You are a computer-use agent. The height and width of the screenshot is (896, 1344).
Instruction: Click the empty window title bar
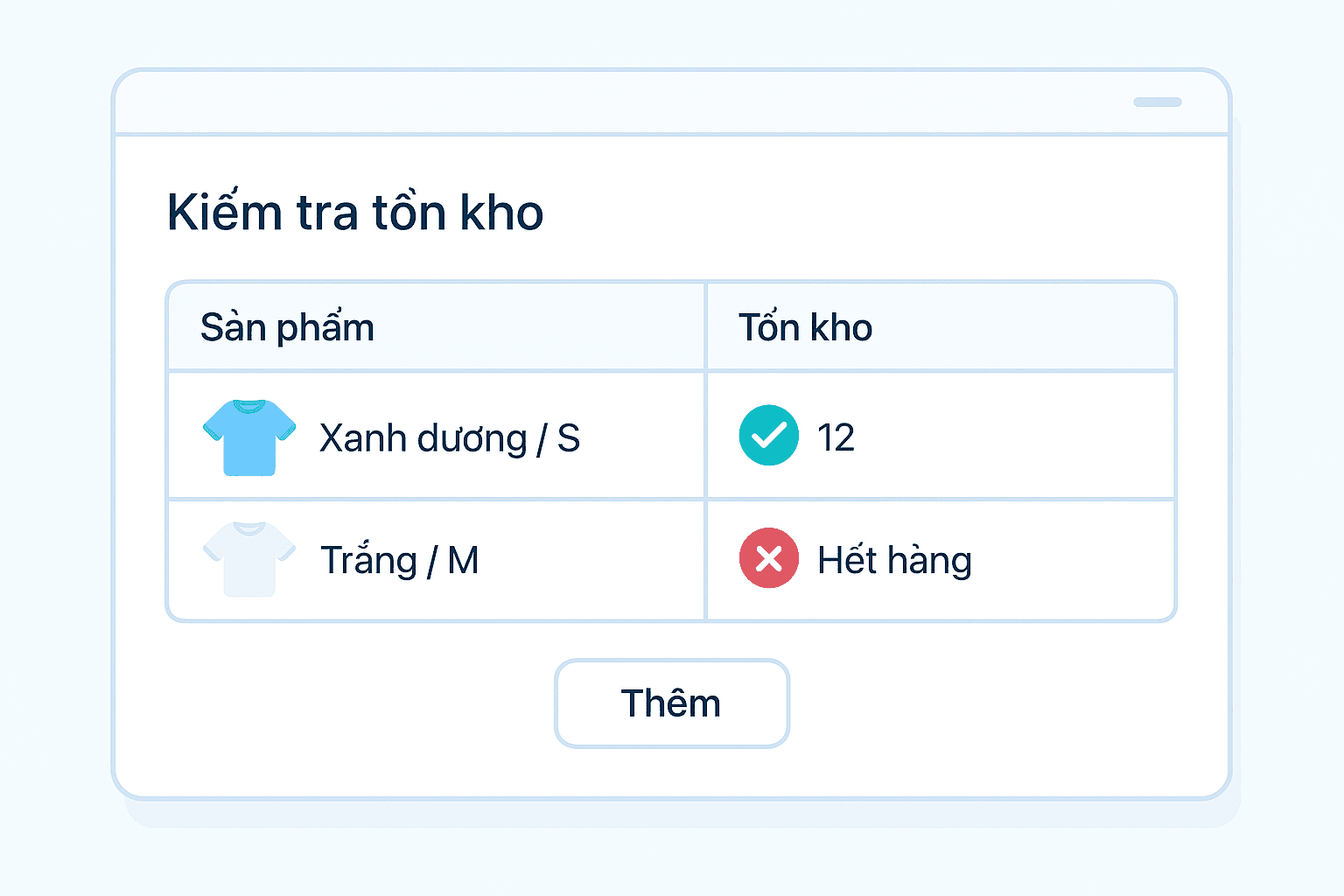tap(612, 102)
